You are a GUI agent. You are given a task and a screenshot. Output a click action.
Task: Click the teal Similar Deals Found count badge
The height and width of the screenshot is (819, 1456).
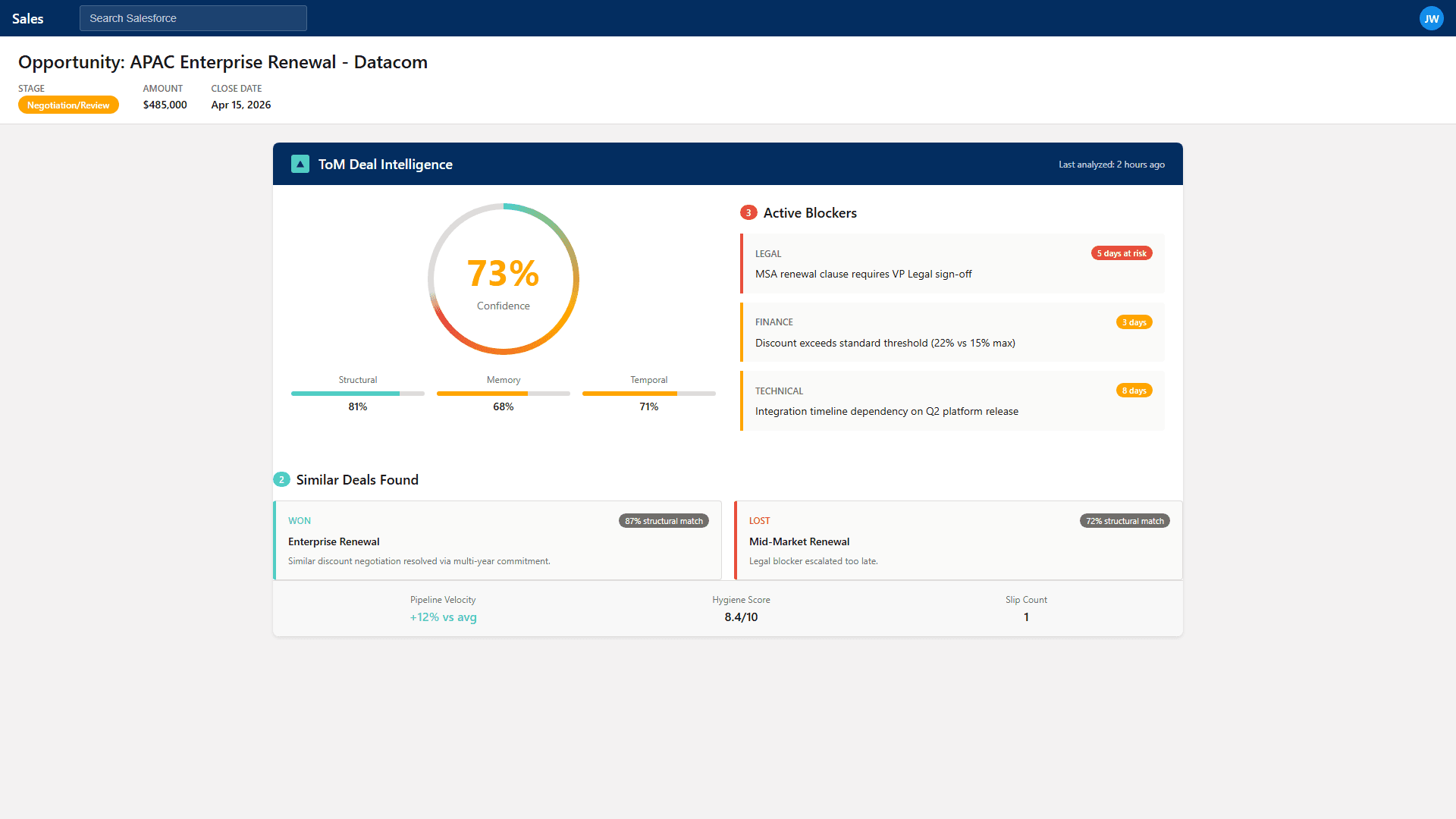(x=281, y=479)
